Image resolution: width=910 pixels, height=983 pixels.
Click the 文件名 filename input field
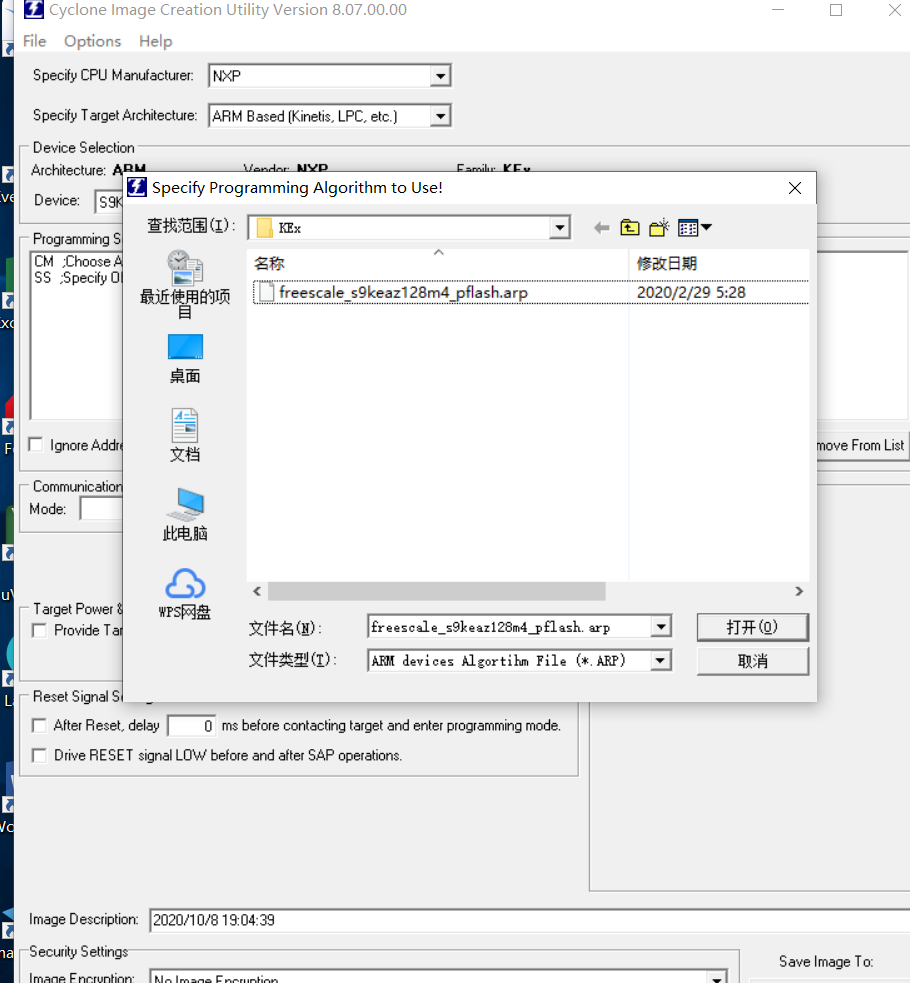click(510, 626)
